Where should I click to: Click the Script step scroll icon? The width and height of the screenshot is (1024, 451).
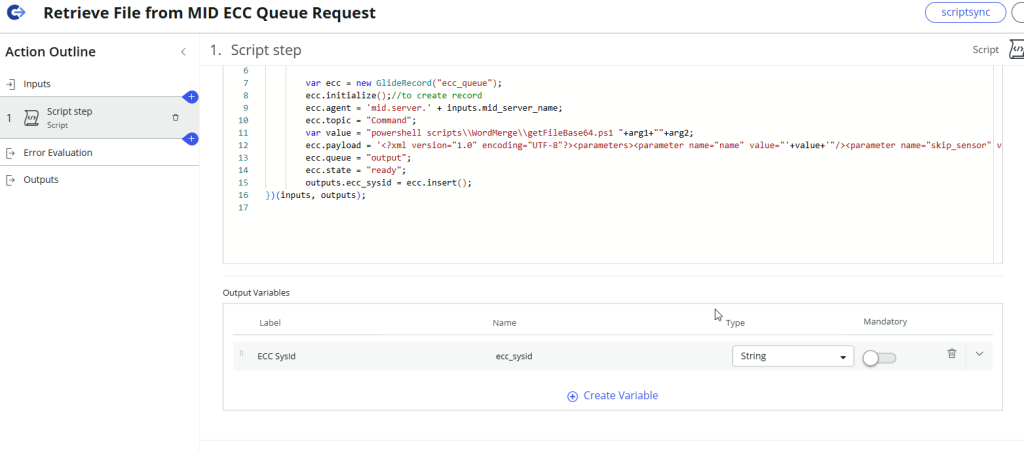pos(31,118)
